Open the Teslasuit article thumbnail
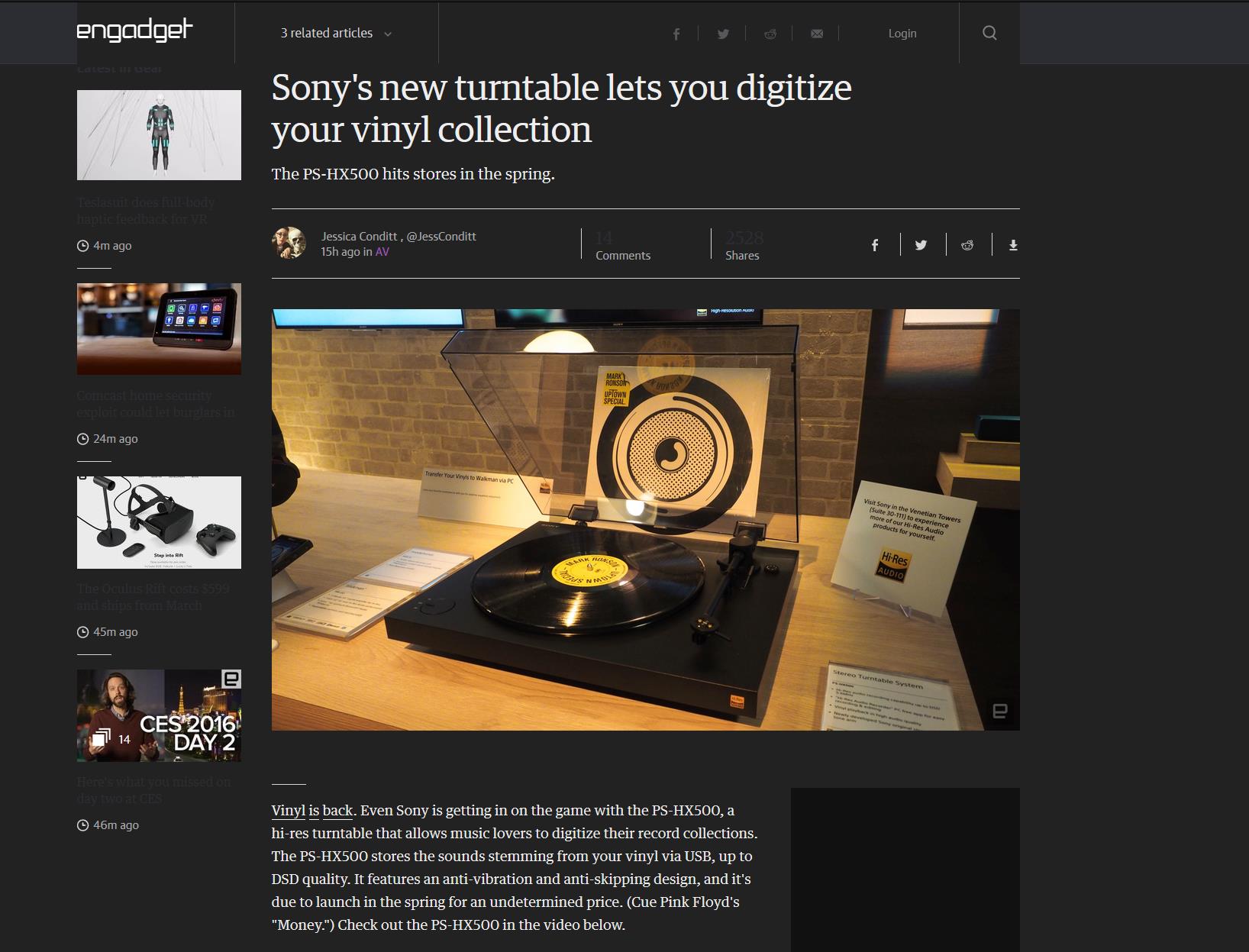The height and width of the screenshot is (952, 1249). pyautogui.click(x=158, y=134)
